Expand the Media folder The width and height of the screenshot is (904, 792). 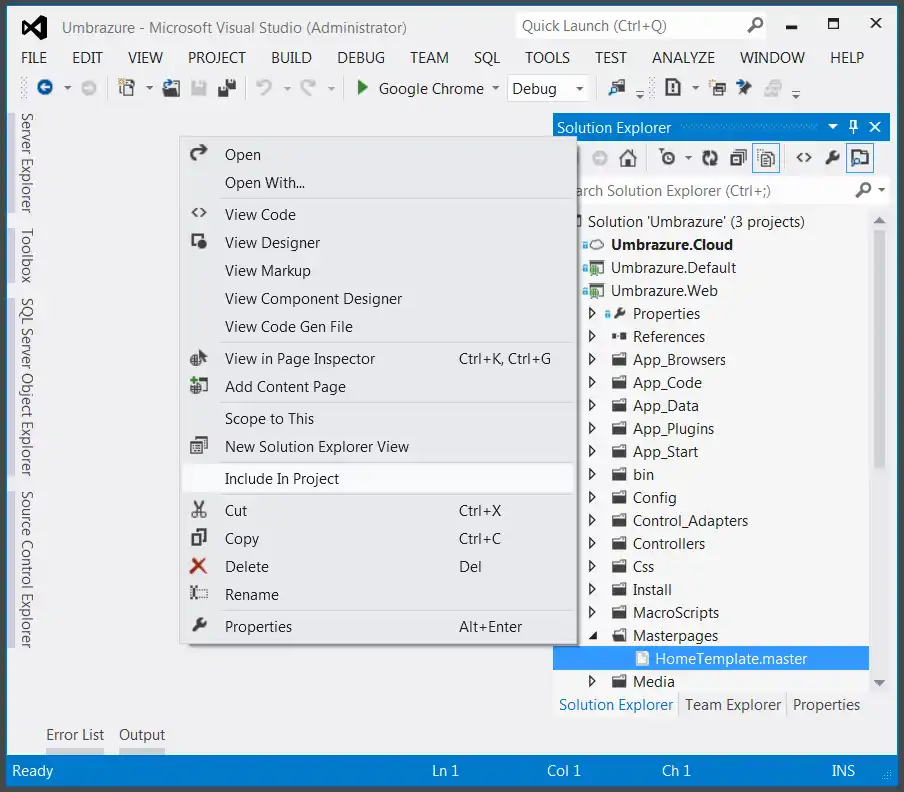click(x=592, y=681)
